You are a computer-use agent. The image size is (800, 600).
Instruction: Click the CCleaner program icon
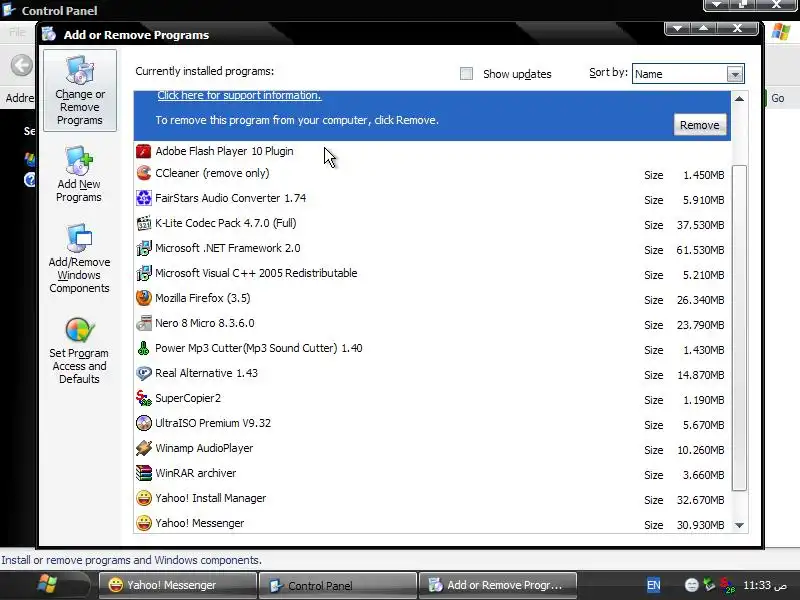pos(143,173)
